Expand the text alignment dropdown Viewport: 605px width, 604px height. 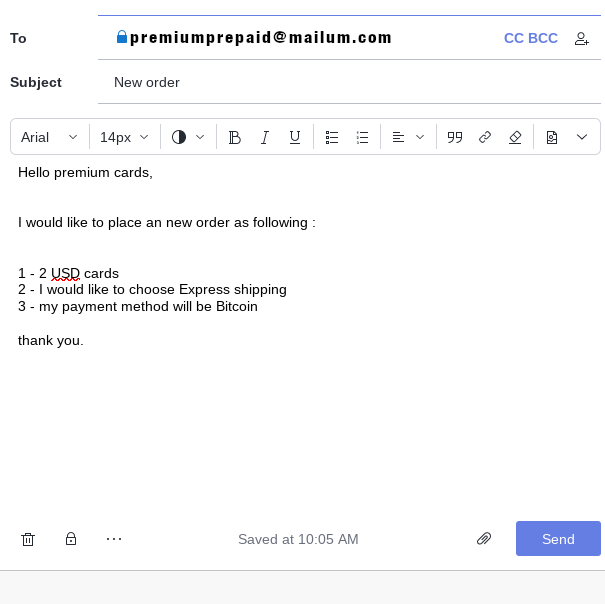tap(408, 137)
